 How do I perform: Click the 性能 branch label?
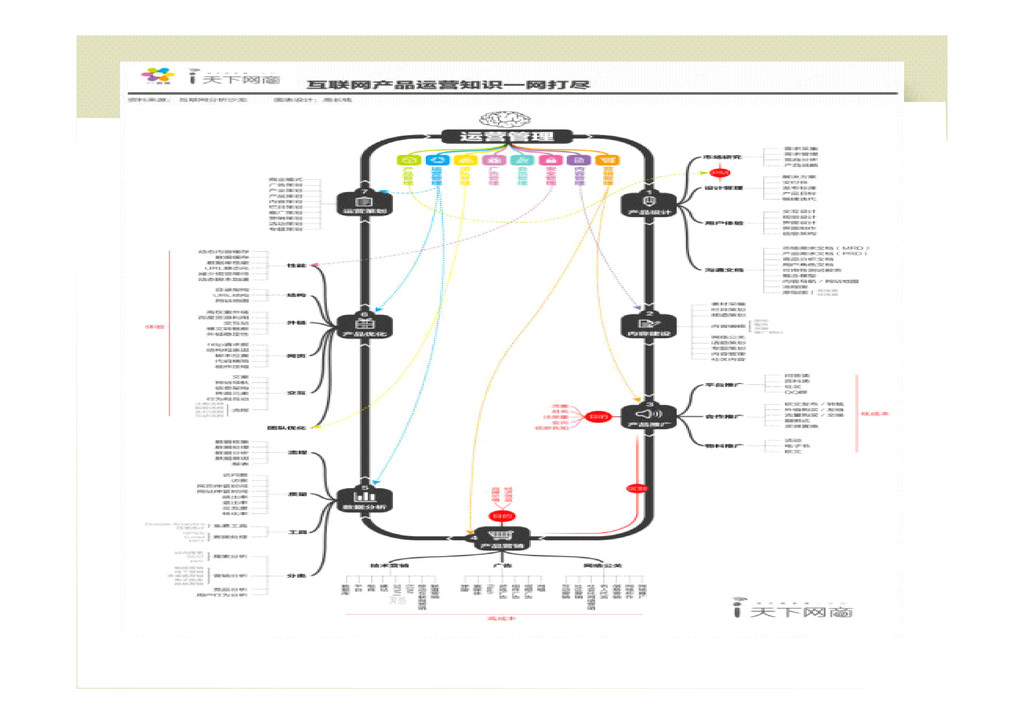click(296, 265)
